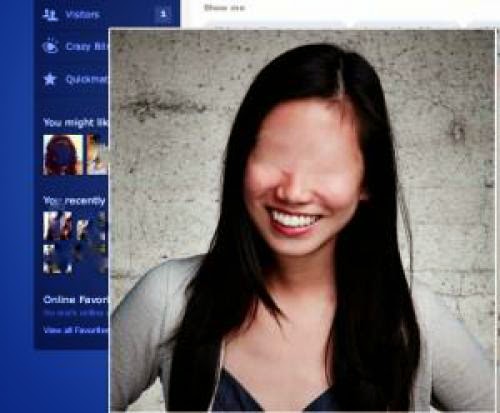The width and height of the screenshot is (500, 413).
Task: Click the Crazy Blind Date icon
Action: tap(51, 46)
